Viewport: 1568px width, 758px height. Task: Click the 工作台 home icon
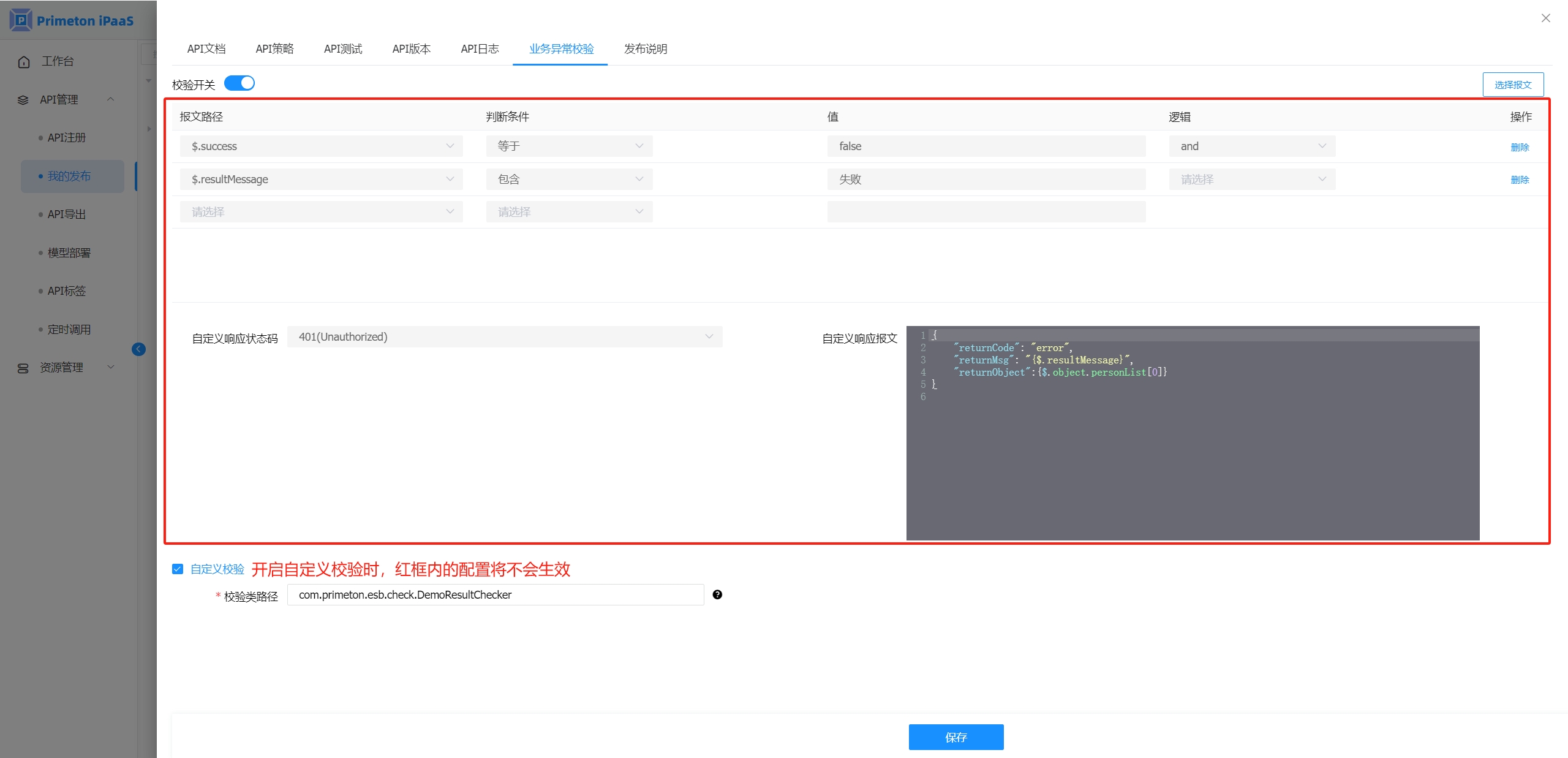click(x=24, y=62)
